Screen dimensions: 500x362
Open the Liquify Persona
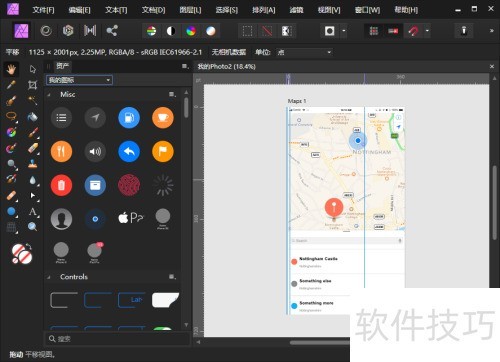46,31
